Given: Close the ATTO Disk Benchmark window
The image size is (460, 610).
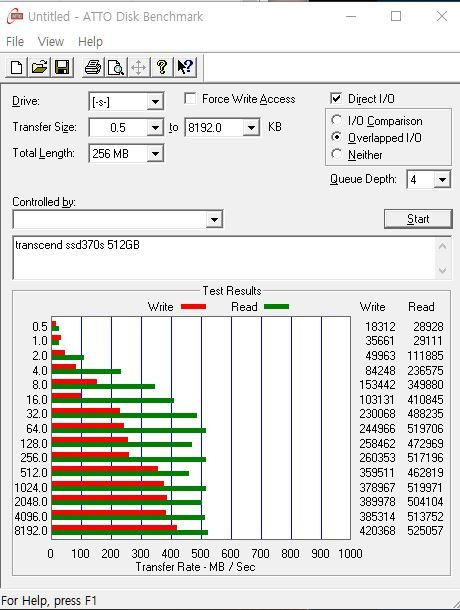Looking at the screenshot, I should point(442,16).
